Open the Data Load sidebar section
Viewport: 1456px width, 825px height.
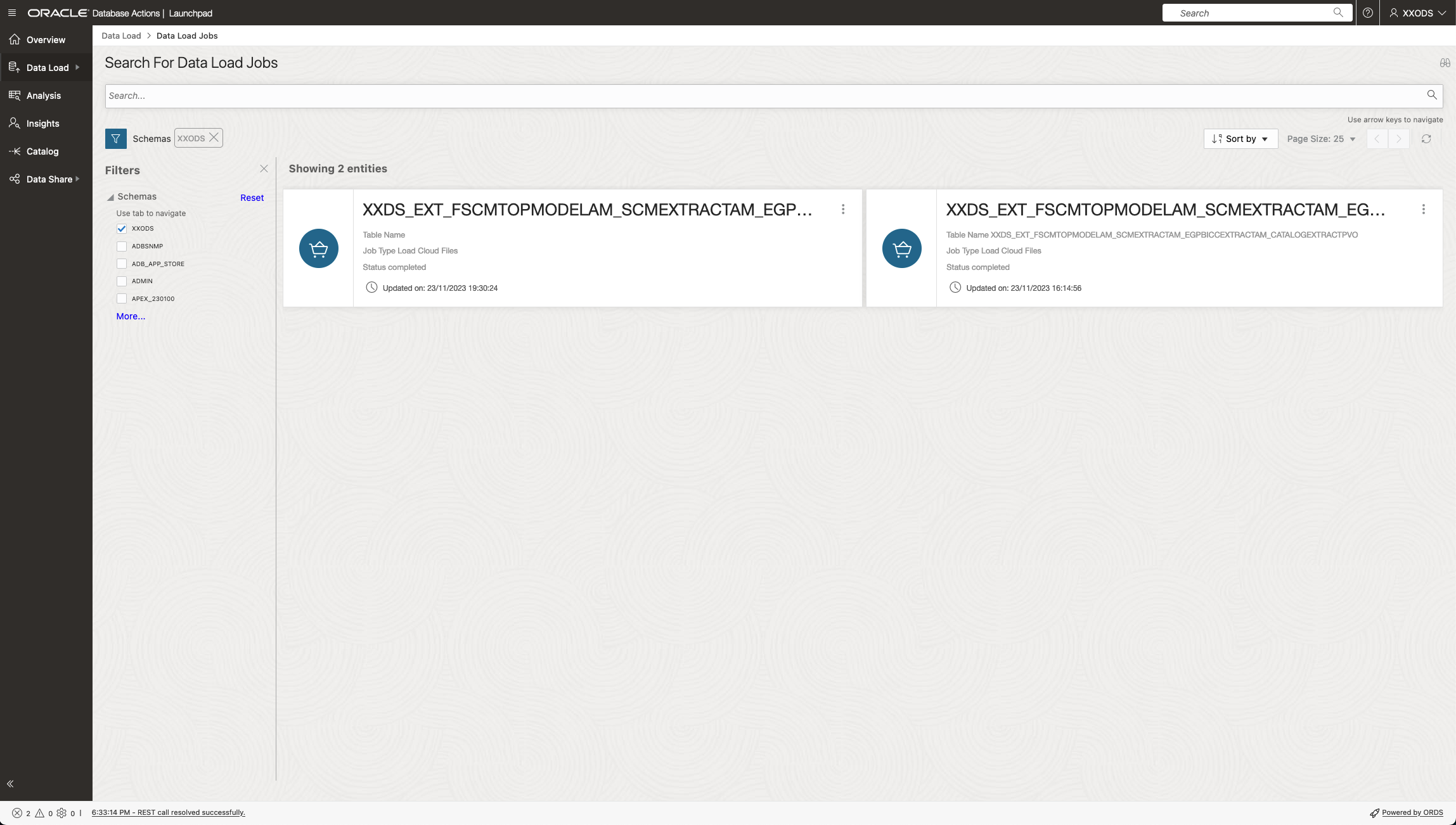point(47,67)
